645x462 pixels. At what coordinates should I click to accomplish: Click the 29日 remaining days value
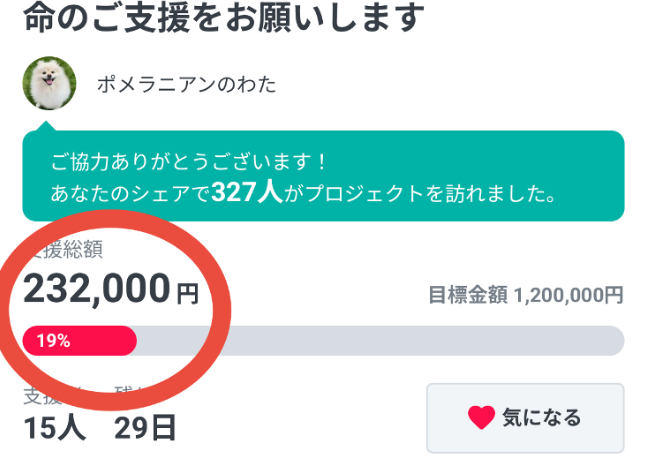coord(145,429)
